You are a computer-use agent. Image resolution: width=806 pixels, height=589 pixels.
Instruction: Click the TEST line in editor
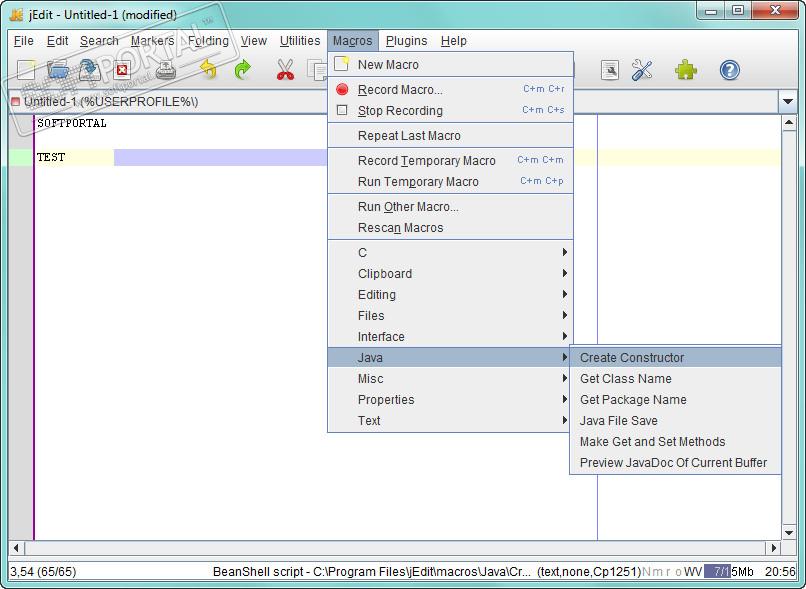pyautogui.click(x=51, y=157)
